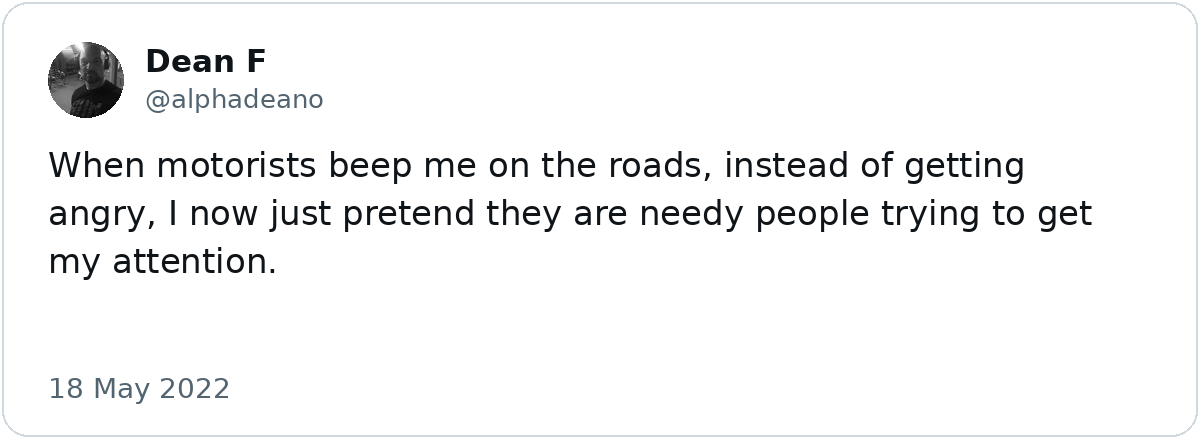This screenshot has width=1200, height=439.
Task: Click the 18 May 2022 timestamp
Action: pos(139,389)
